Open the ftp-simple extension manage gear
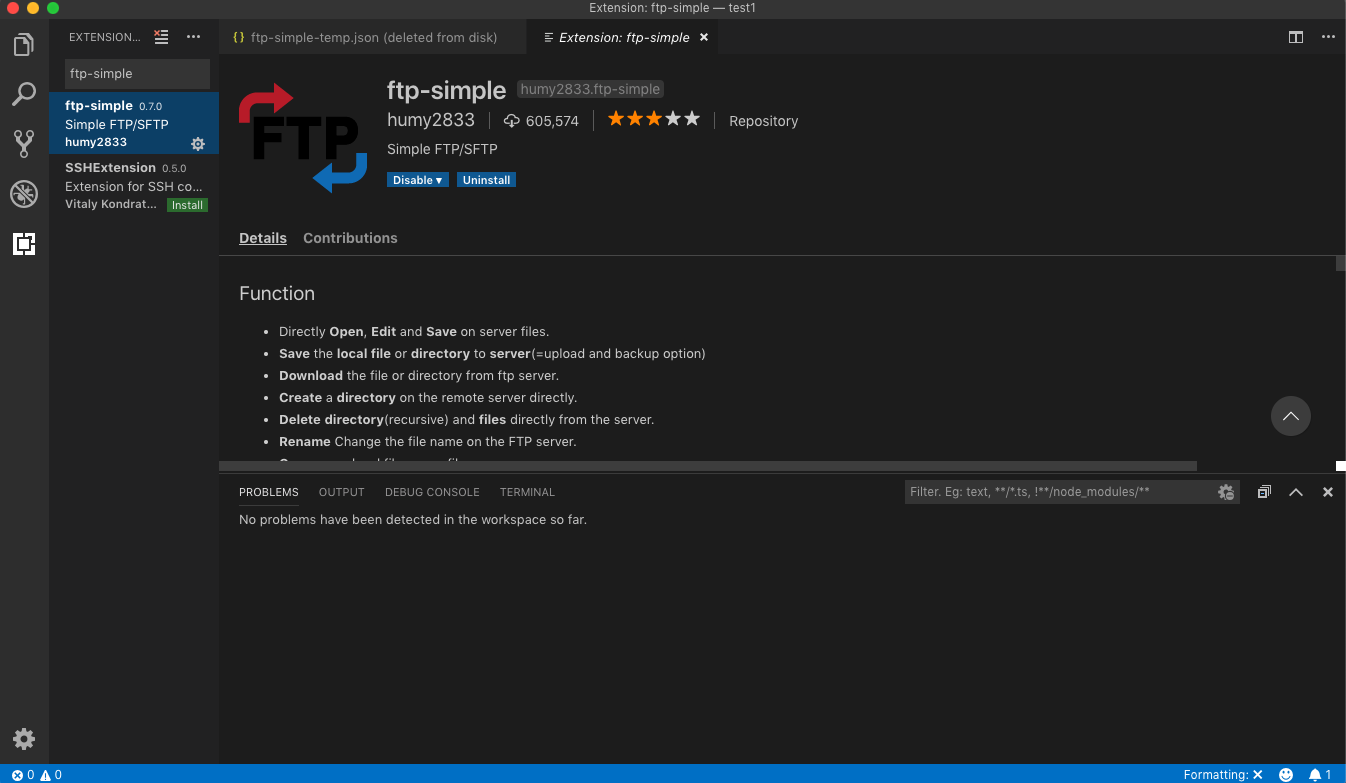This screenshot has width=1346, height=783. click(198, 144)
